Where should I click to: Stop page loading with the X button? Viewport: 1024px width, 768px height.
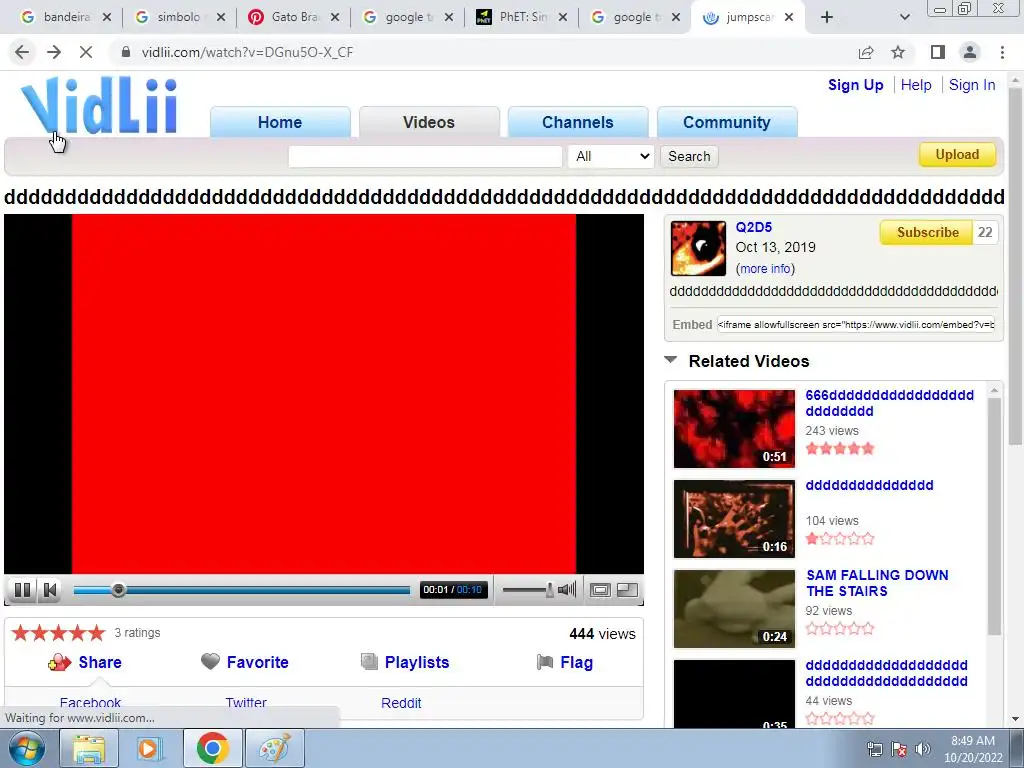coord(86,52)
